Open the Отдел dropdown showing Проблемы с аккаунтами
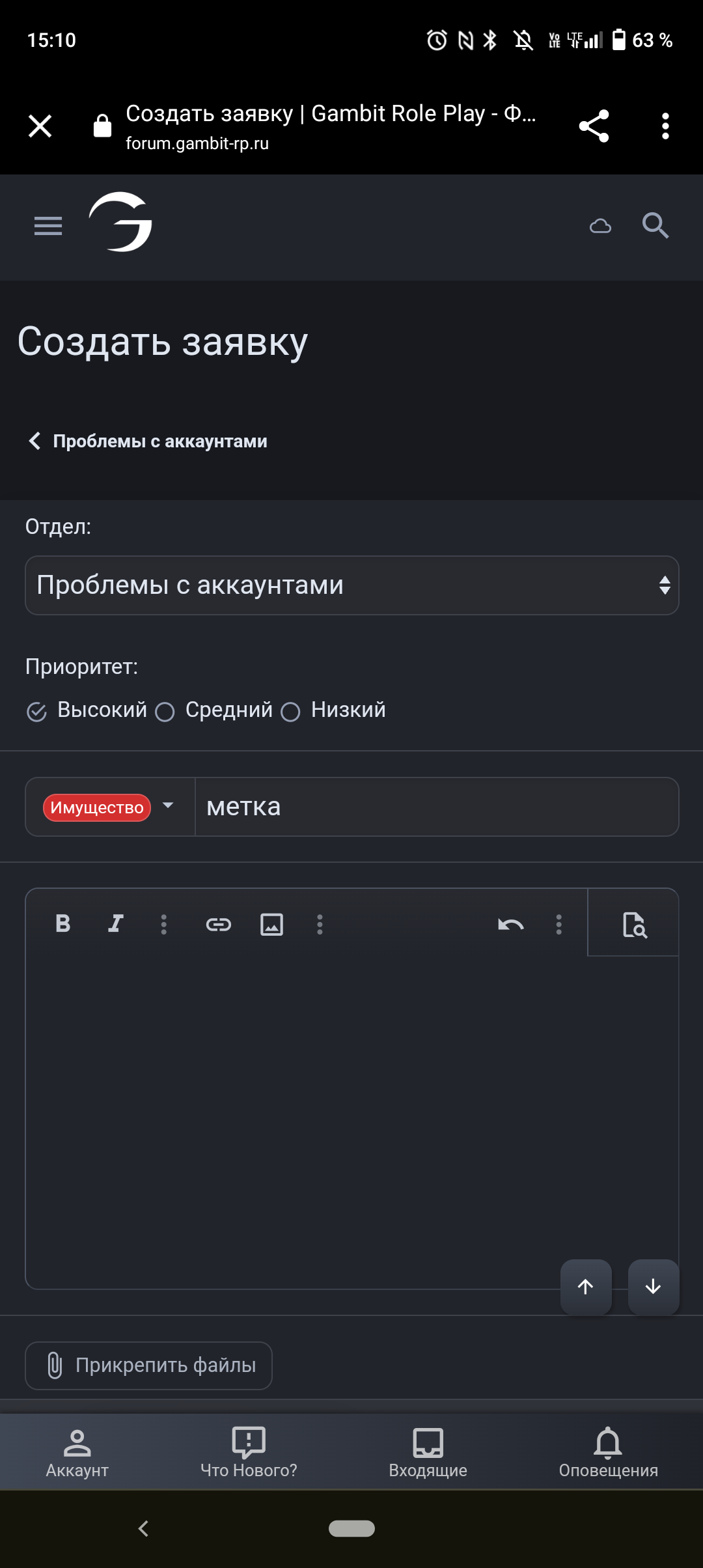 pyautogui.click(x=351, y=585)
